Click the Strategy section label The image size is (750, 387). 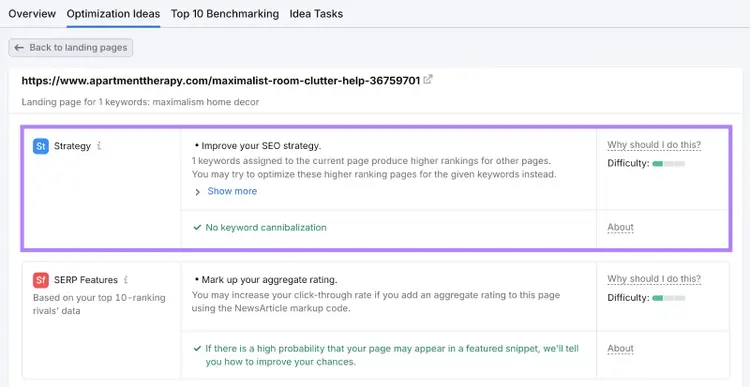click(72, 146)
